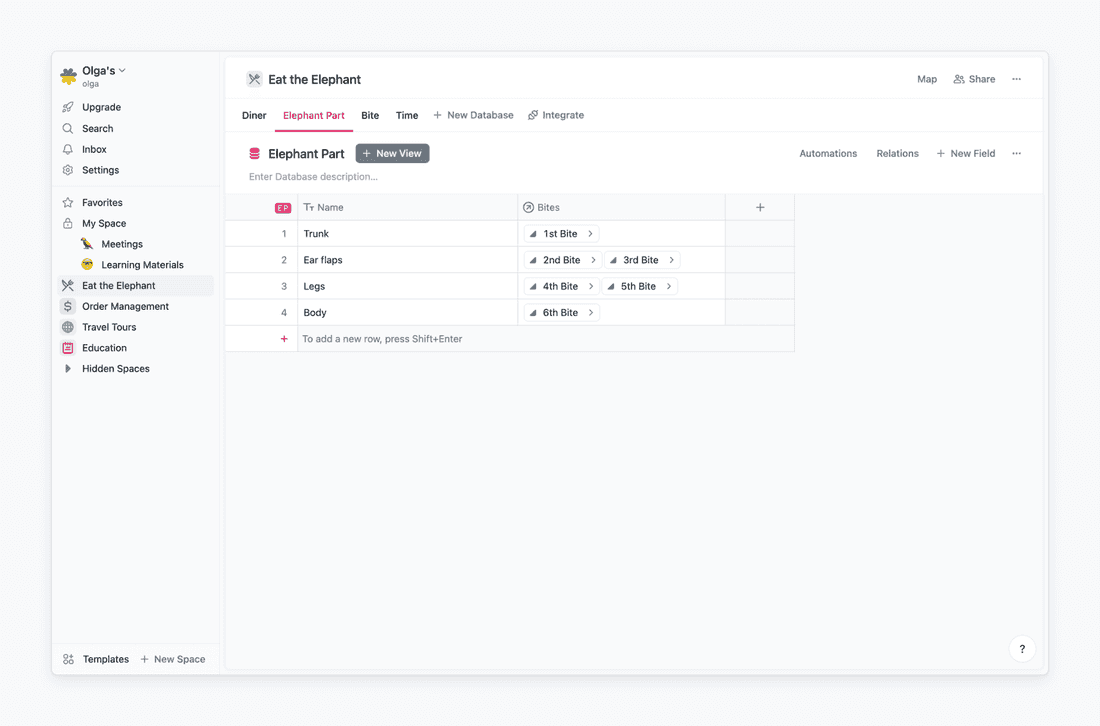Click the New View button

coord(392,154)
